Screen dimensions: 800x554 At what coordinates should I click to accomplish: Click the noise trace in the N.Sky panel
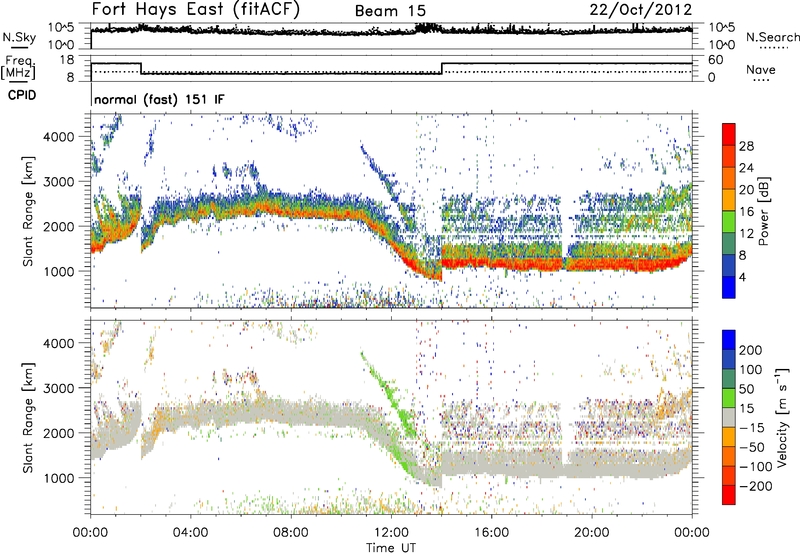(391, 31)
